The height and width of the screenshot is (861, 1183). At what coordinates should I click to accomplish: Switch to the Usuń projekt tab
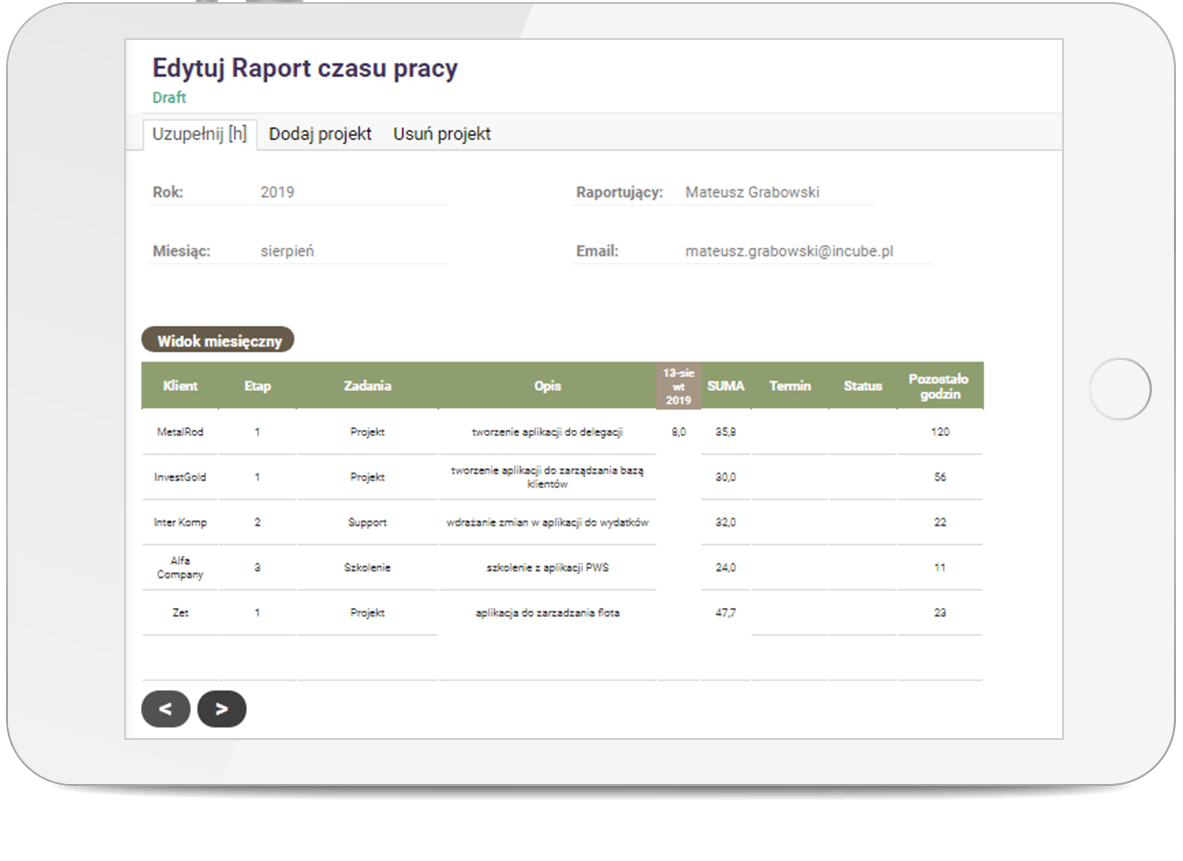pyautogui.click(x=442, y=134)
